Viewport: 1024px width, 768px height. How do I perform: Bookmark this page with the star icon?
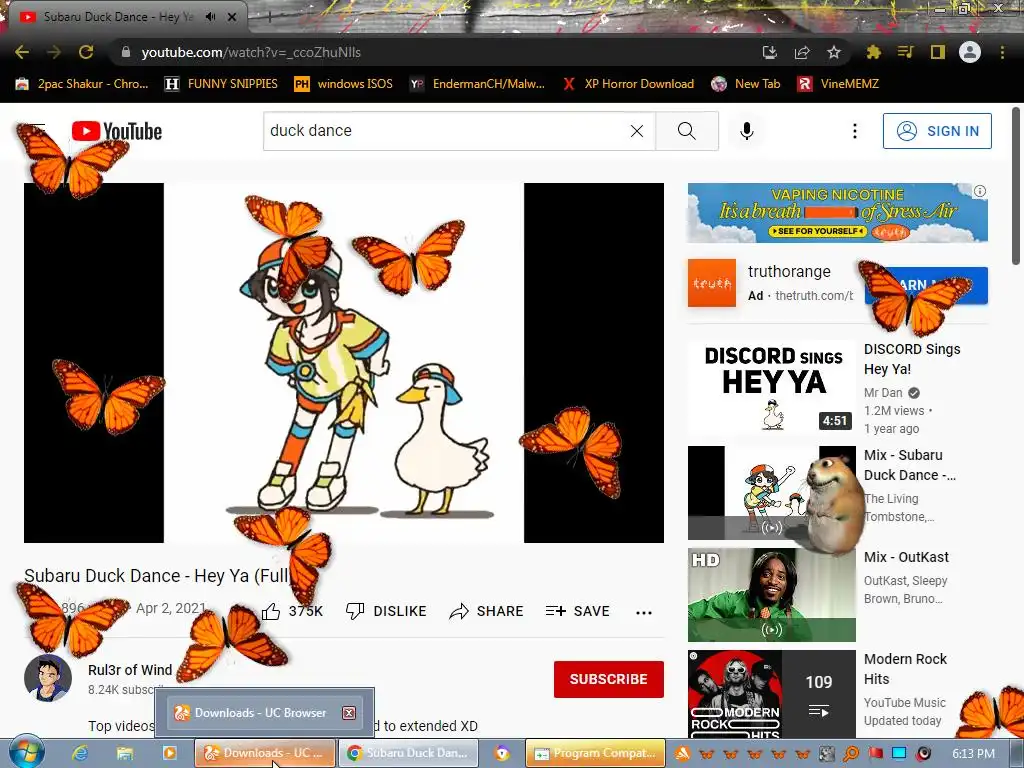coord(834,52)
